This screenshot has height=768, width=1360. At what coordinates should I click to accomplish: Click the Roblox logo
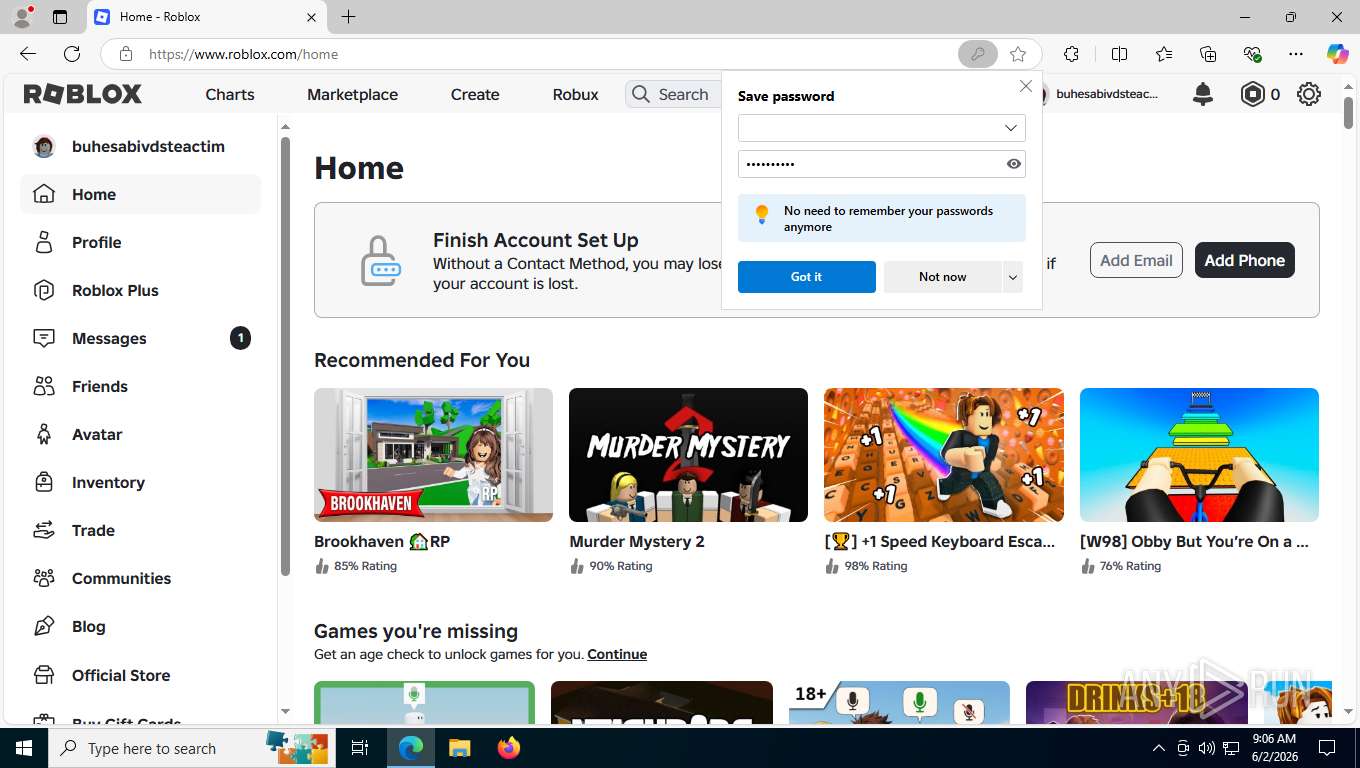83,94
